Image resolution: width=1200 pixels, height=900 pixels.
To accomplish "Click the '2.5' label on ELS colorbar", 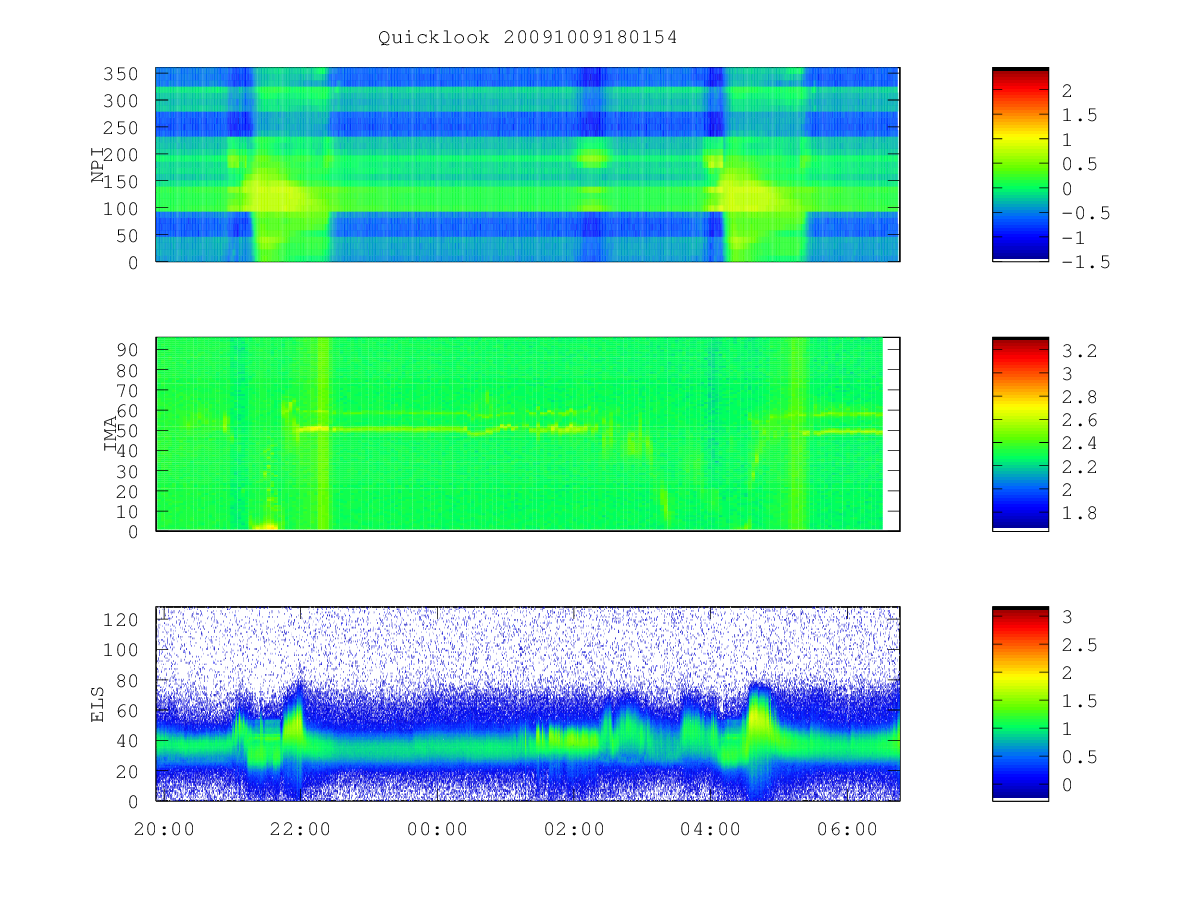I will [1078, 645].
